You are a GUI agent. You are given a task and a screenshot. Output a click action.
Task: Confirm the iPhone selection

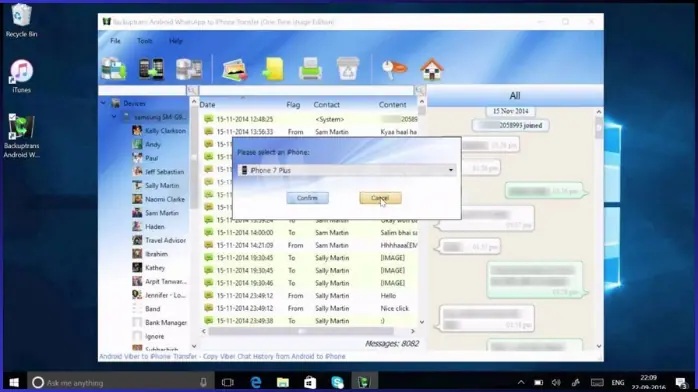coord(308,198)
